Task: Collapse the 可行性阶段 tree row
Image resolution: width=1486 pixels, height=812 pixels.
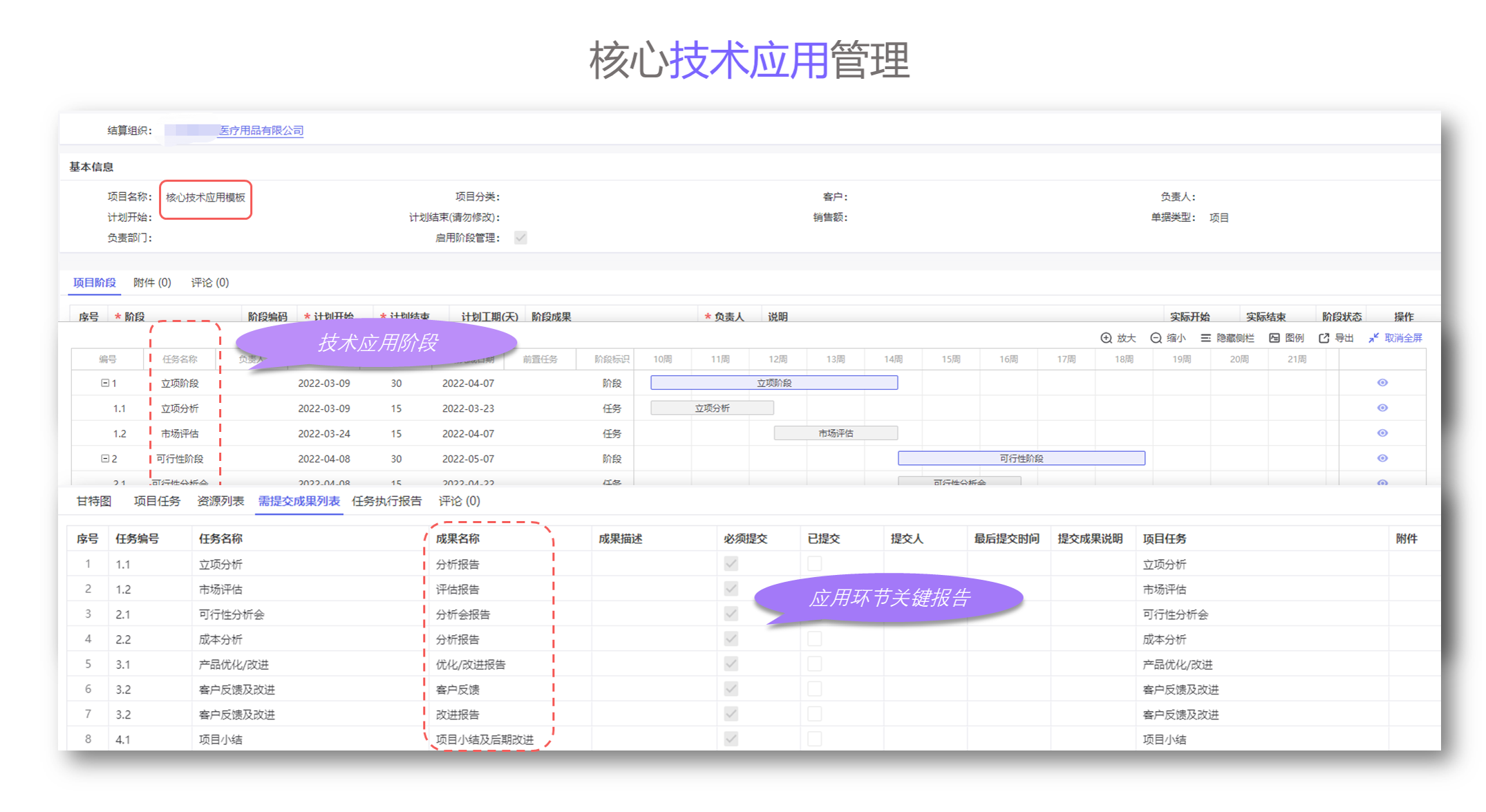Action: click(105, 458)
